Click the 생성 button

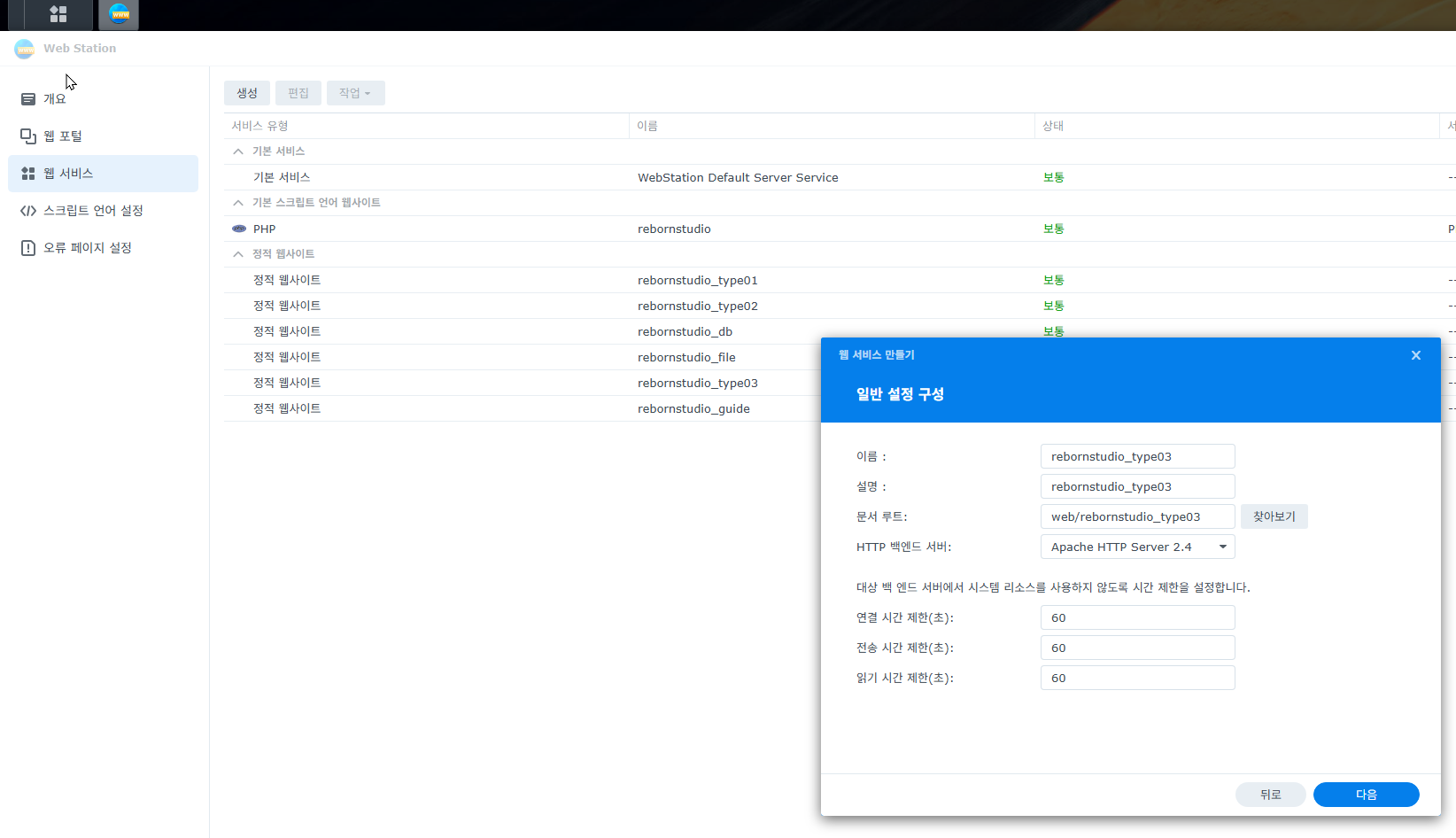coord(247,93)
